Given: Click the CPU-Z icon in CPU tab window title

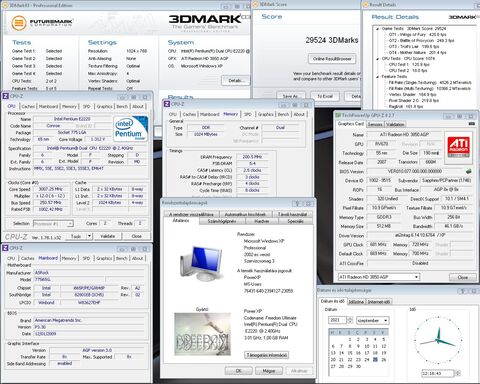Looking at the screenshot, I should [5, 96].
